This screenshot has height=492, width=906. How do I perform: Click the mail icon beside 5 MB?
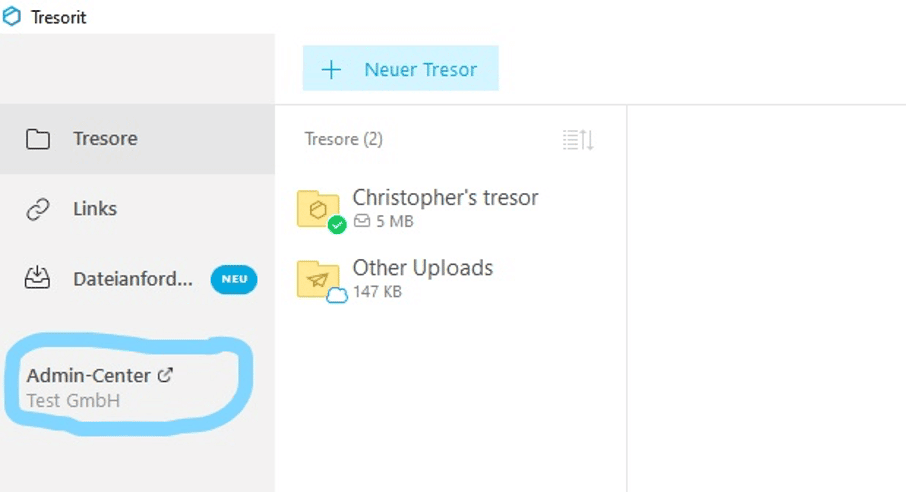(x=362, y=221)
